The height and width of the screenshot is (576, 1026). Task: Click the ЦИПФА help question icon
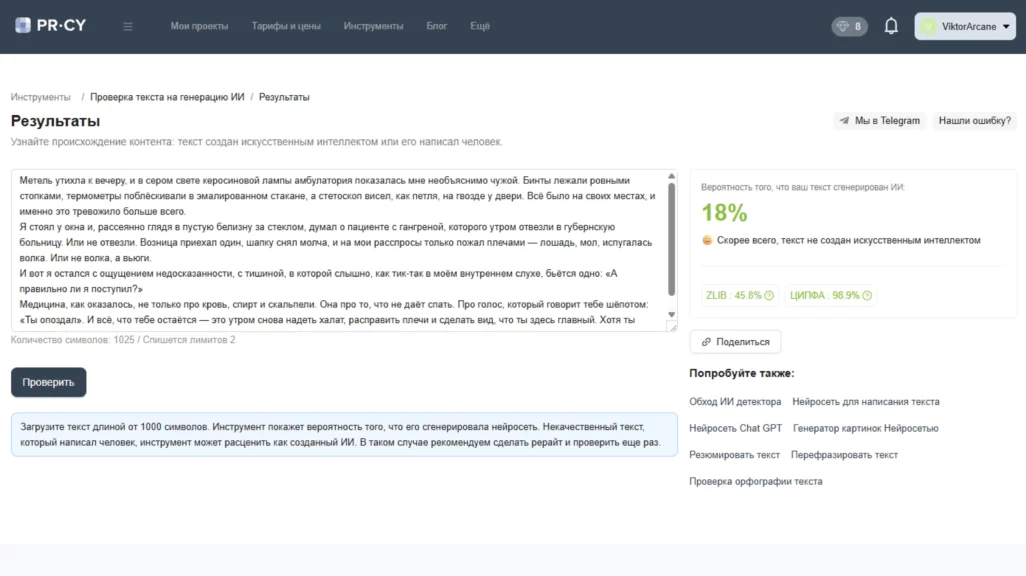[x=867, y=296]
